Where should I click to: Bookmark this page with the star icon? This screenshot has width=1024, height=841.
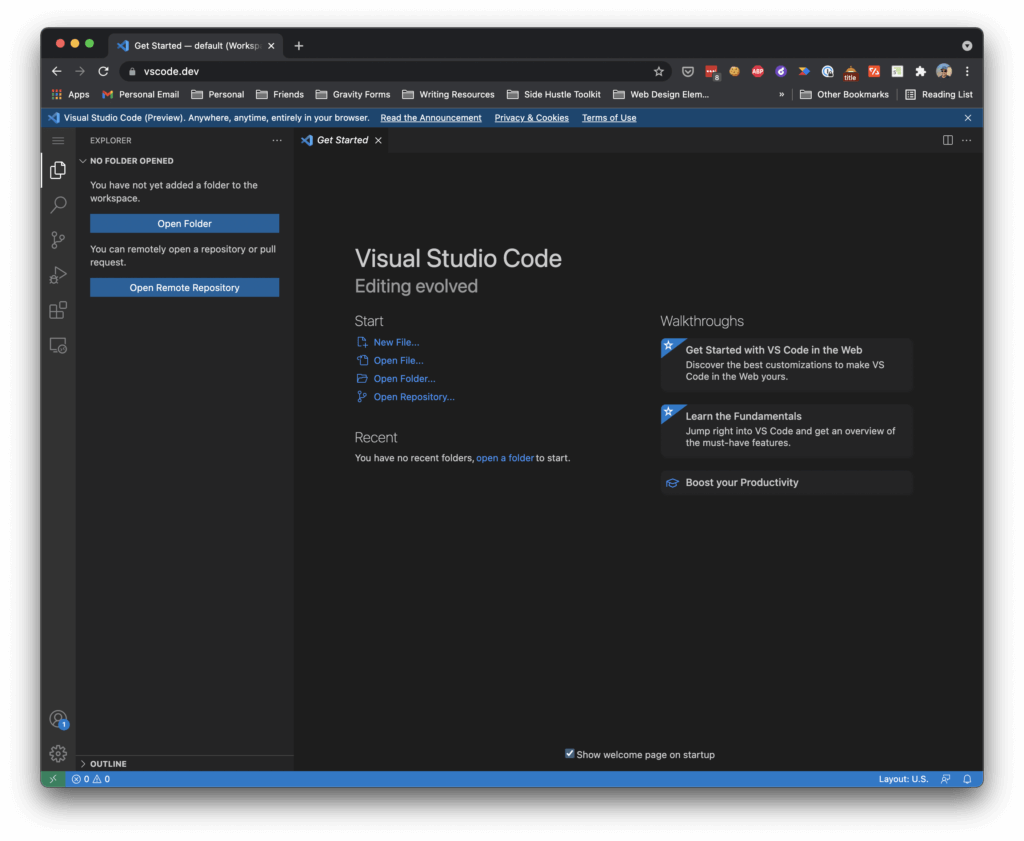tap(659, 72)
